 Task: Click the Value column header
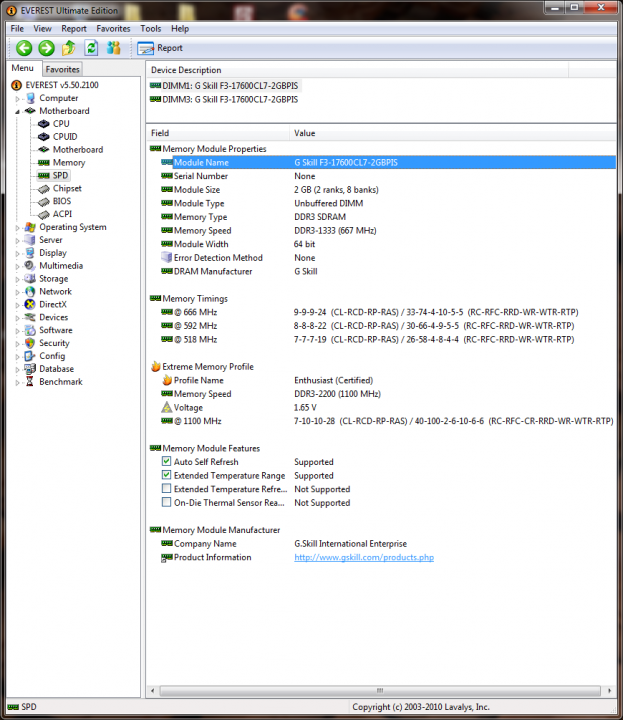pos(453,133)
